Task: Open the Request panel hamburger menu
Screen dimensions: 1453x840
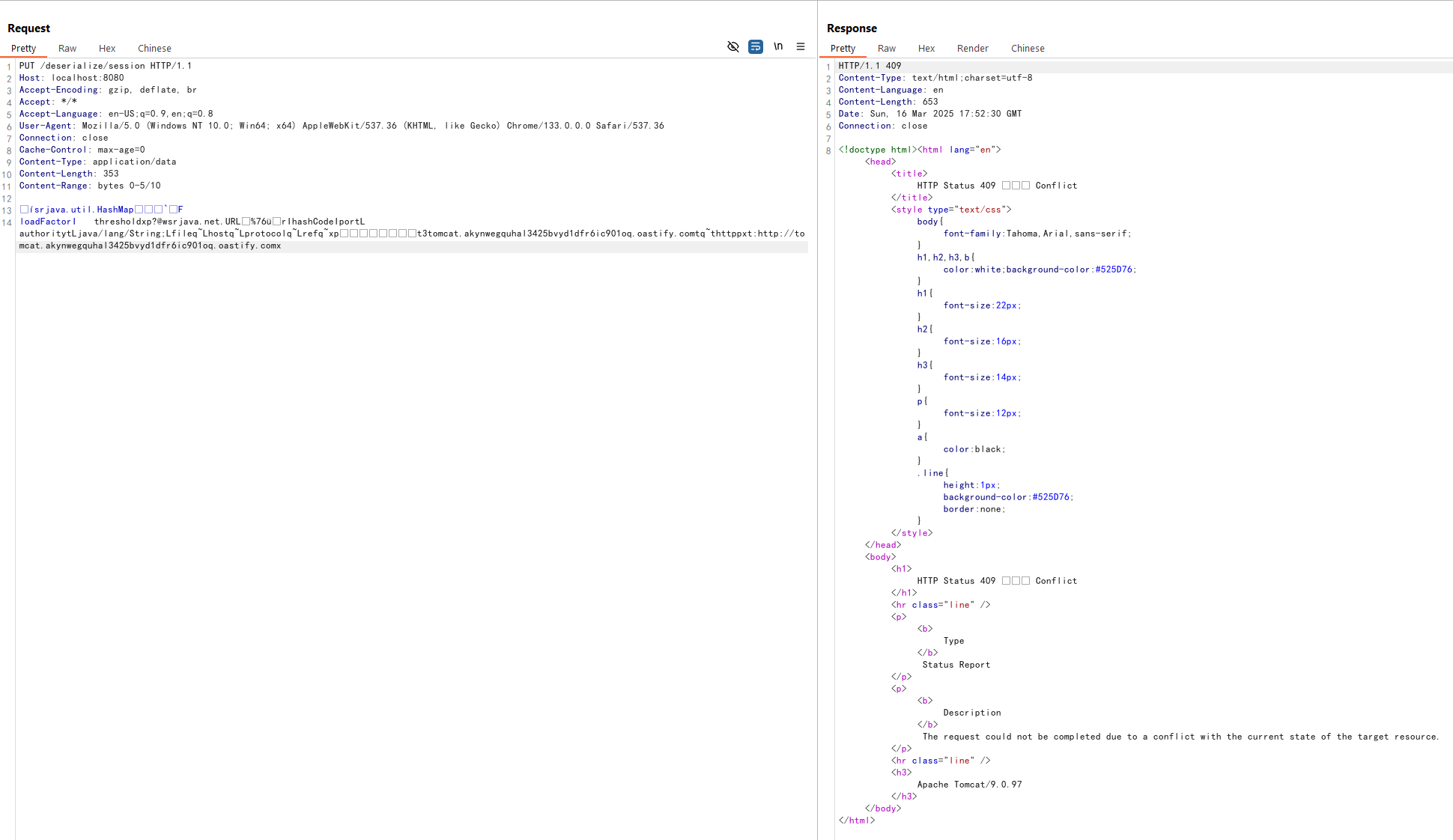Action: click(801, 46)
